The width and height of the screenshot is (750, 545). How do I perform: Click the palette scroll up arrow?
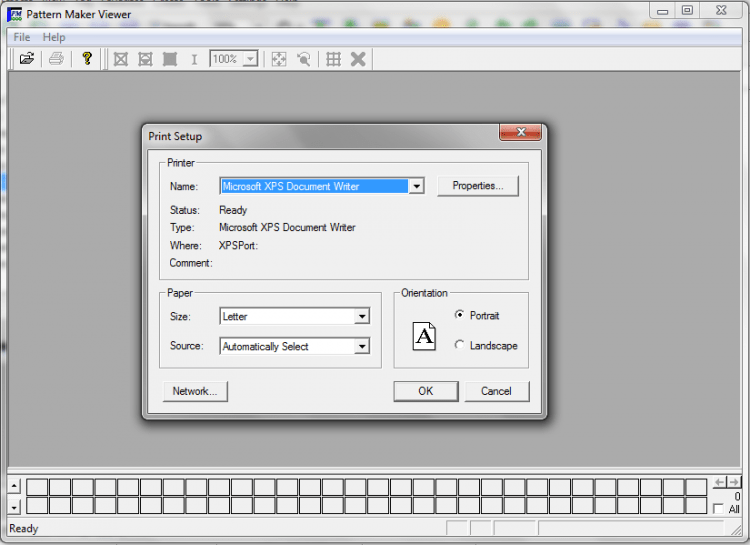click(14, 486)
